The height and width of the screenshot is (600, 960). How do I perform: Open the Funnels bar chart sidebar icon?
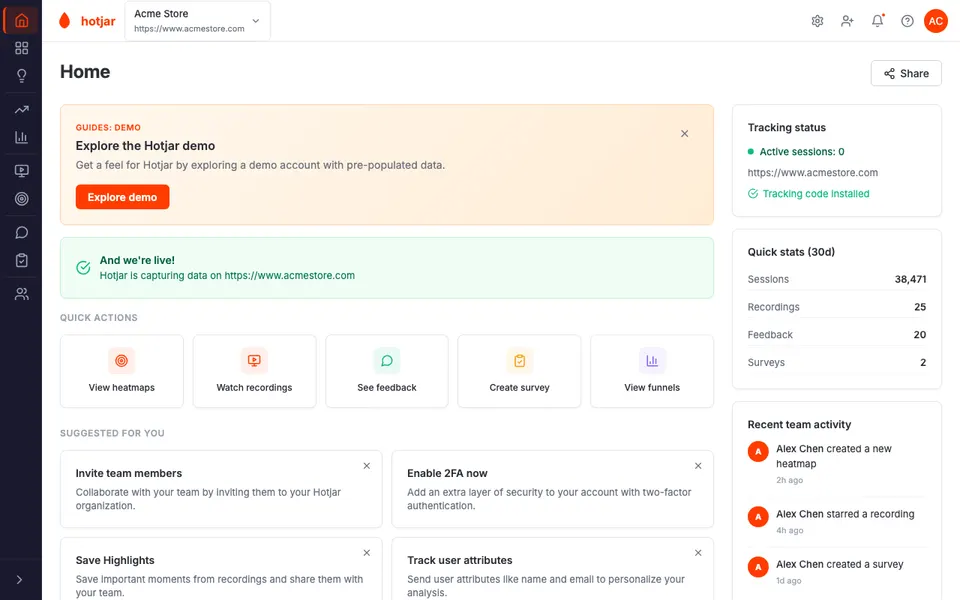pyautogui.click(x=21, y=137)
